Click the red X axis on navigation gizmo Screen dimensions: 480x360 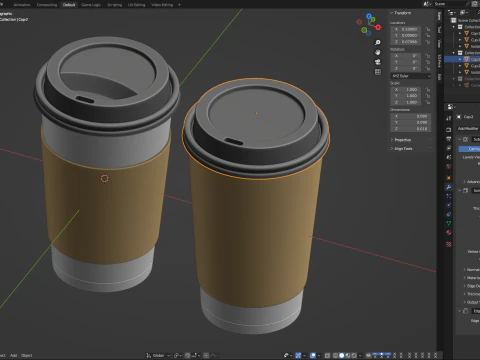(378, 27)
